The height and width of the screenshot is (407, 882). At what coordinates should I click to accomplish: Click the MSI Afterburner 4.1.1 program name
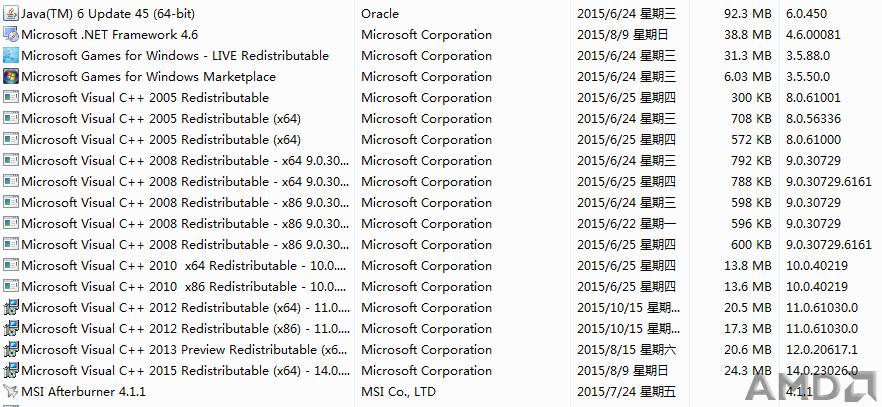tap(84, 391)
